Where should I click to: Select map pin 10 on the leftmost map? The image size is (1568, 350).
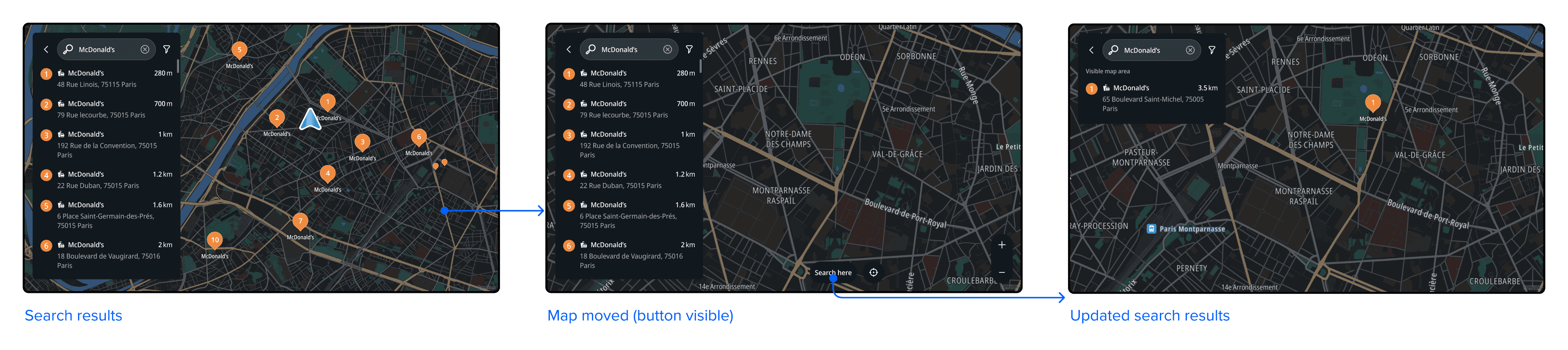pos(215,241)
